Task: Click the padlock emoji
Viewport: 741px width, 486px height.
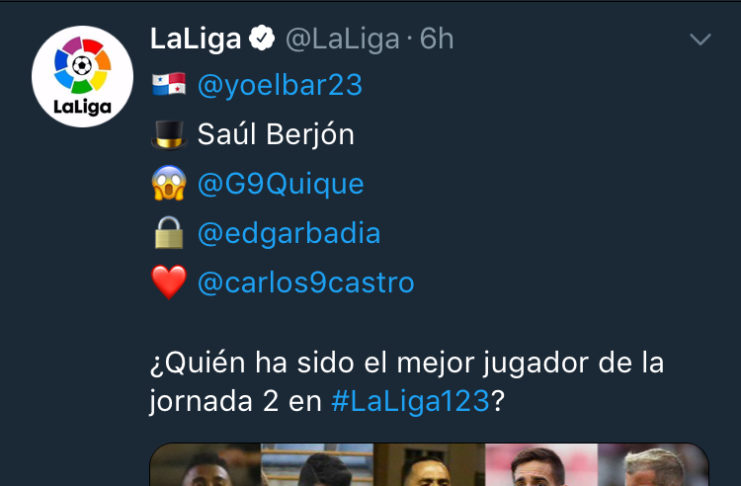Action: pos(169,233)
